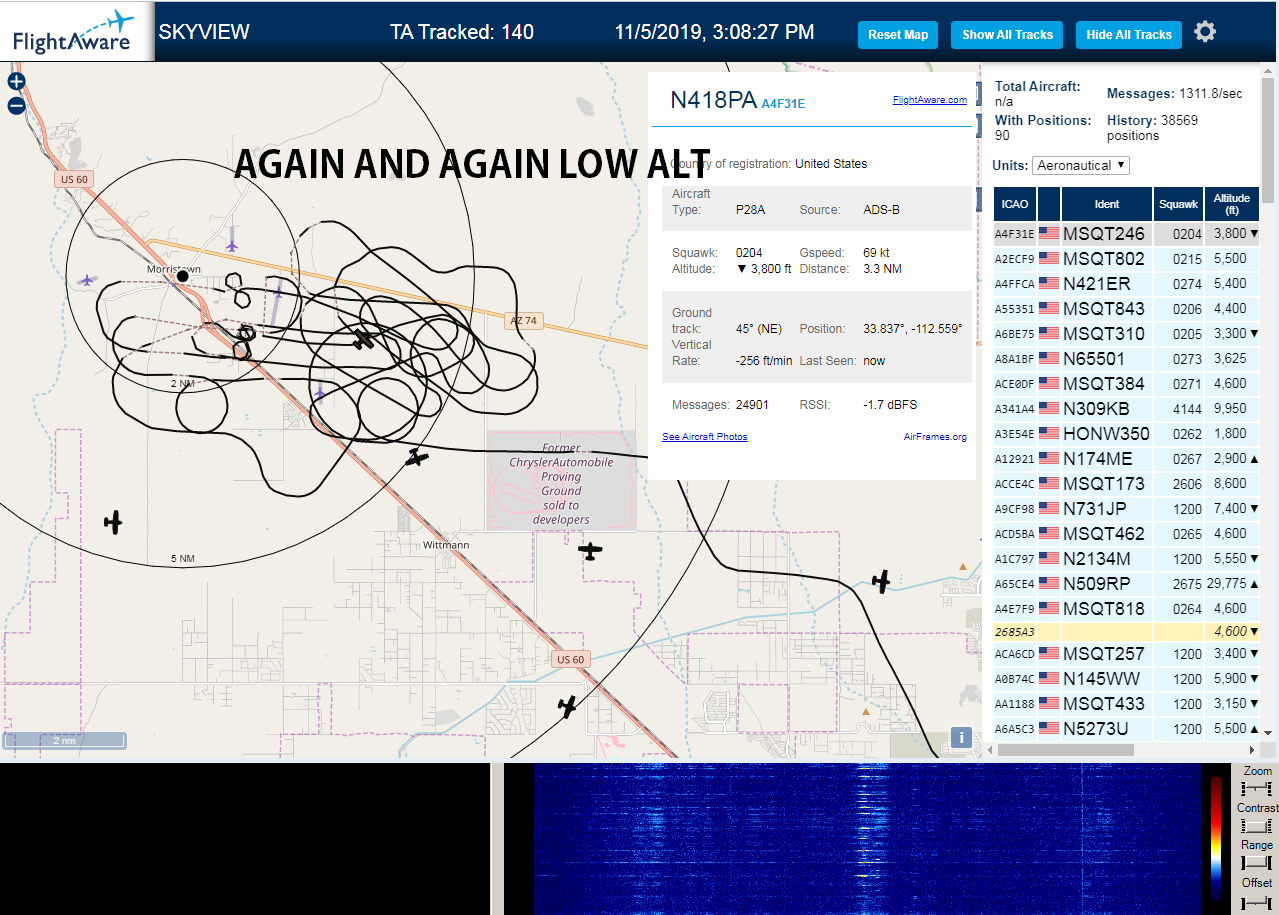Select the purple aircraft west of Morristown

point(87,281)
